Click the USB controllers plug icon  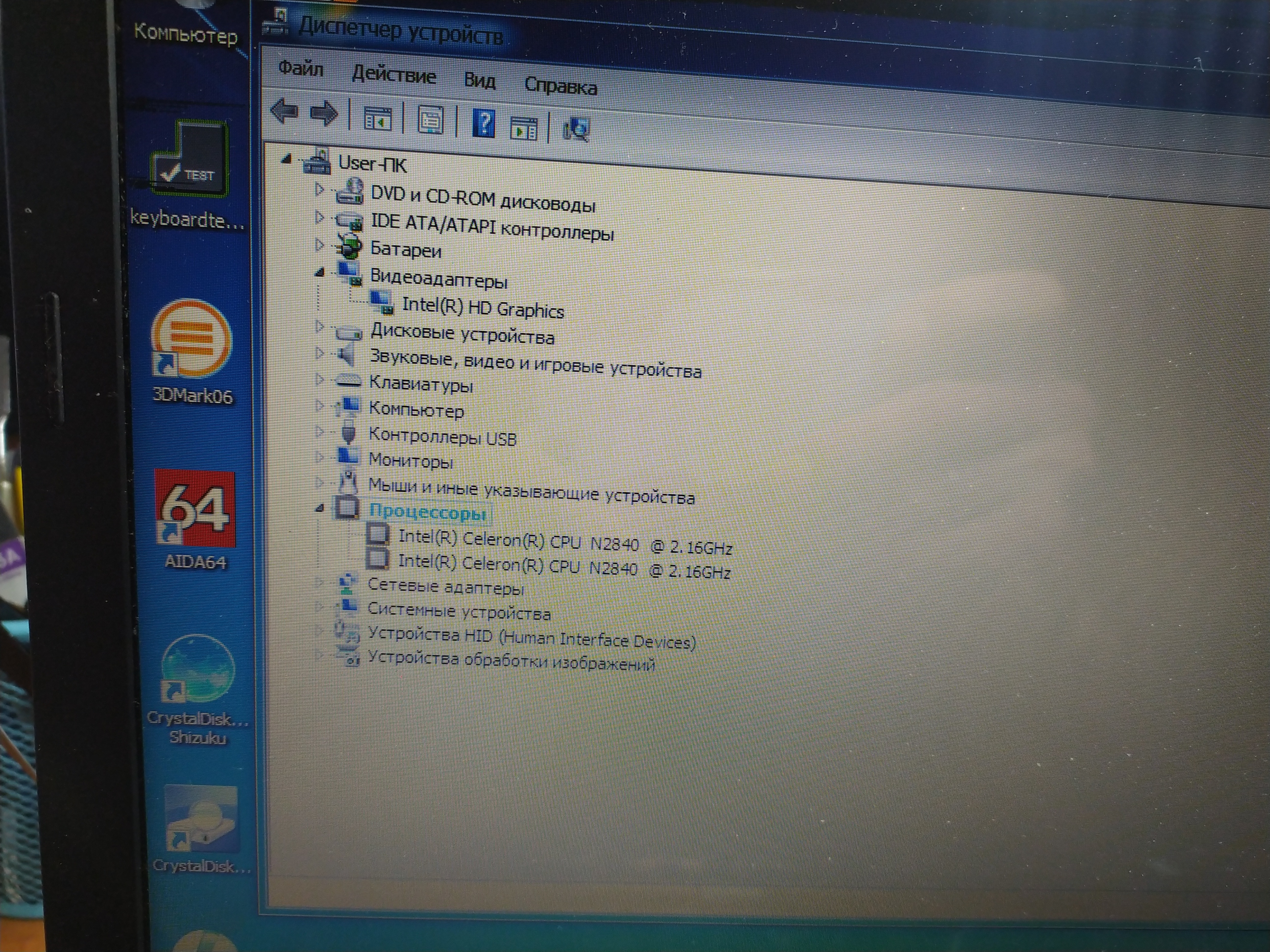[348, 432]
